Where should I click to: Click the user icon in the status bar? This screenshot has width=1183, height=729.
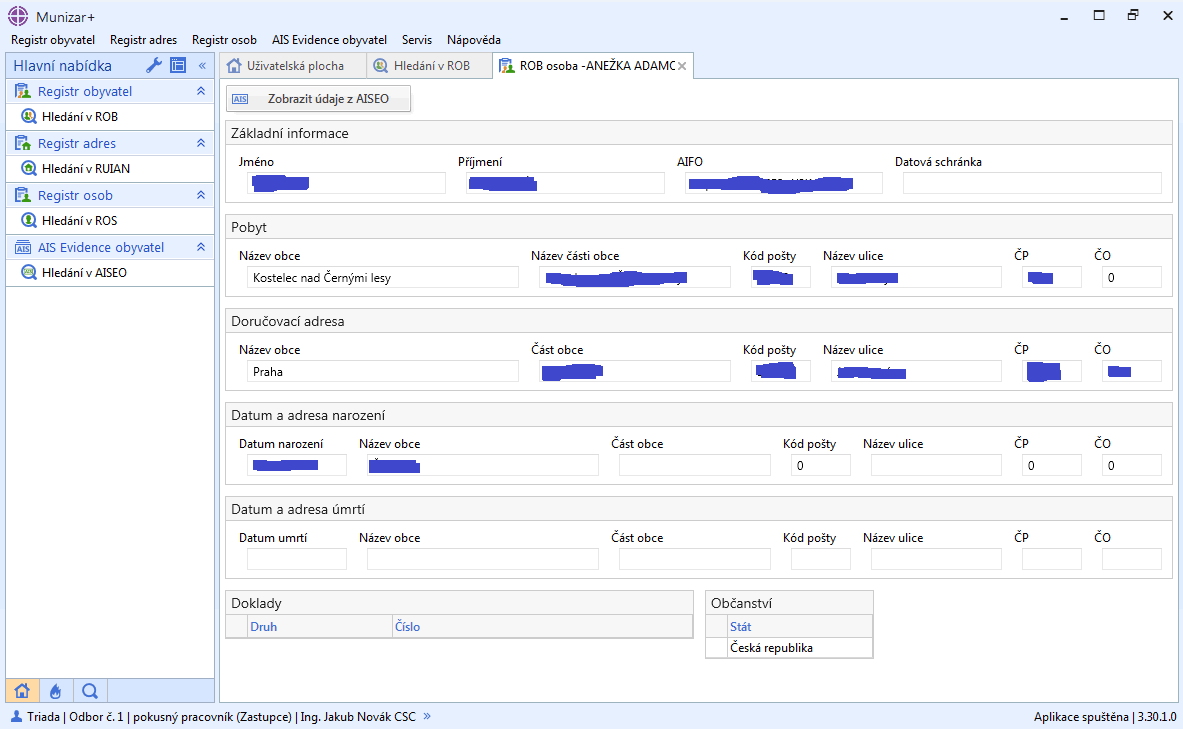pos(16,716)
